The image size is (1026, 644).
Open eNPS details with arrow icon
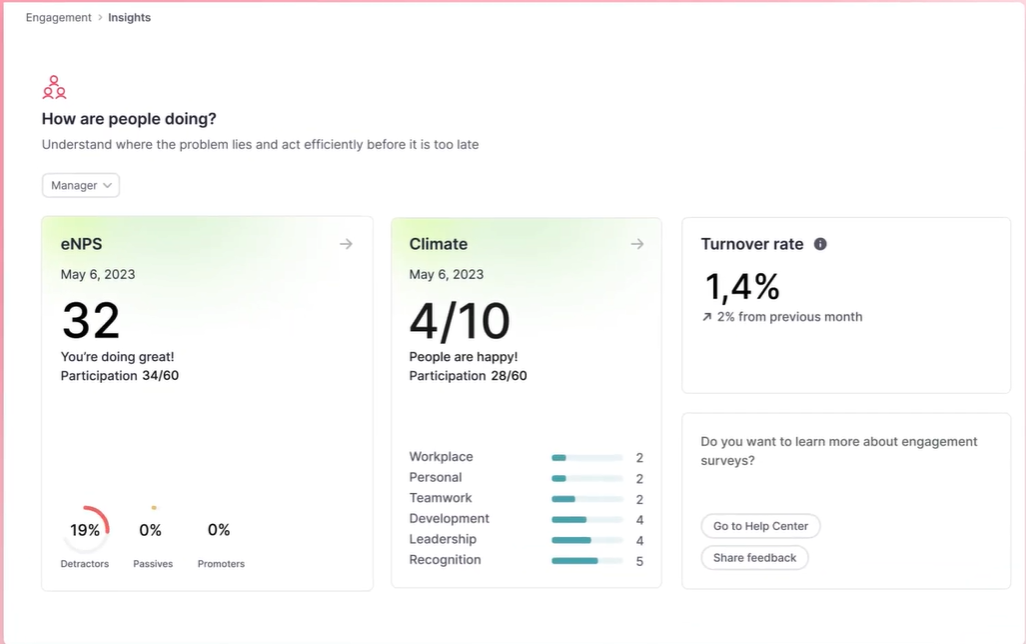[x=346, y=244]
